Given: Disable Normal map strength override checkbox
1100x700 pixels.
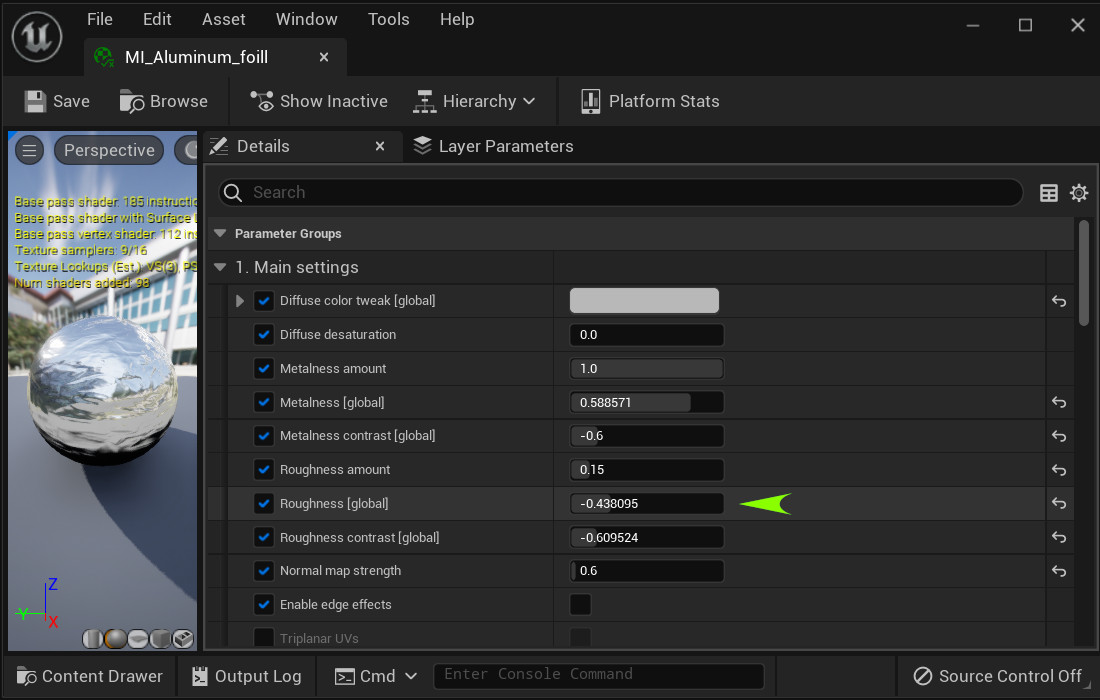Looking at the screenshot, I should 264,571.
